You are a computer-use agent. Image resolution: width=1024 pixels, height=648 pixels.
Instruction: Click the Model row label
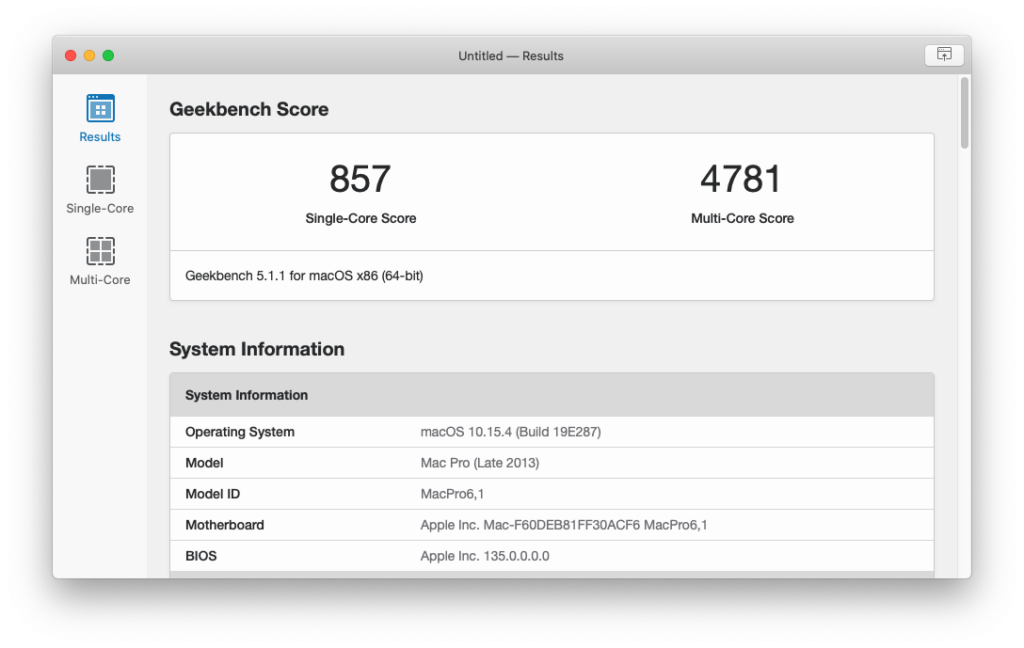pyautogui.click(x=204, y=463)
